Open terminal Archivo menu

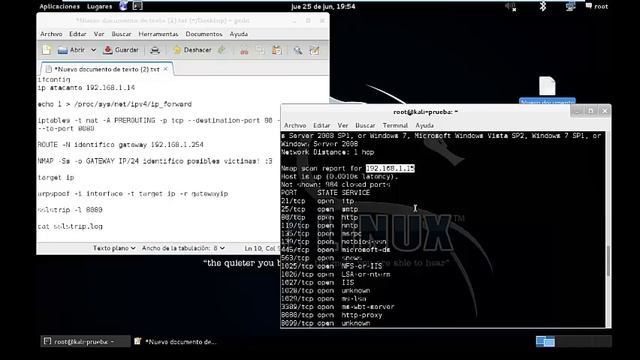pos(295,125)
